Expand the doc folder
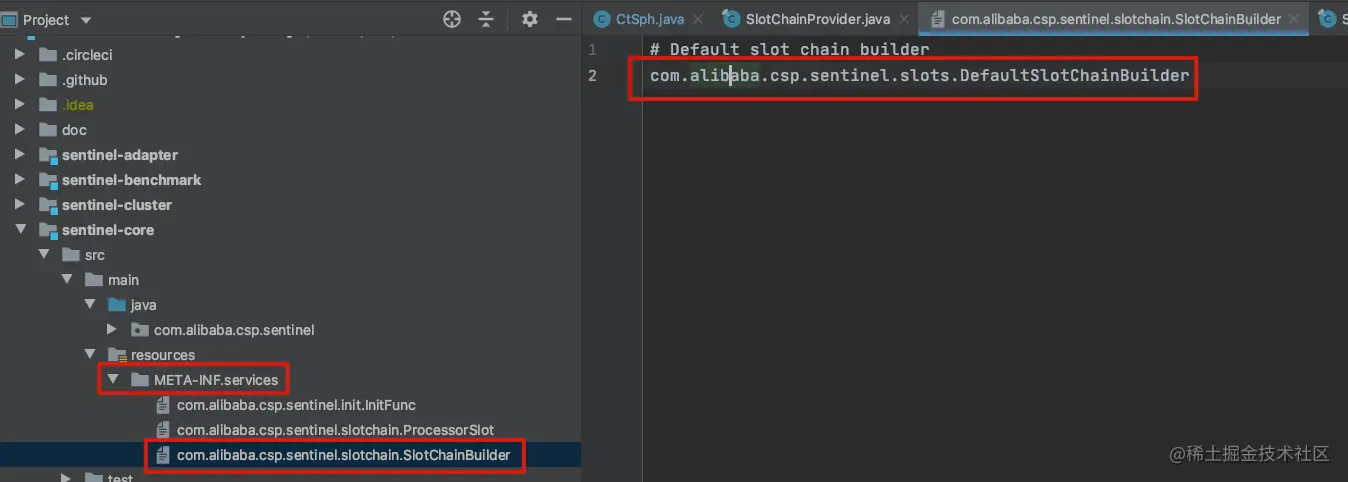Screen dimensions: 1348x482 click(x=19, y=130)
